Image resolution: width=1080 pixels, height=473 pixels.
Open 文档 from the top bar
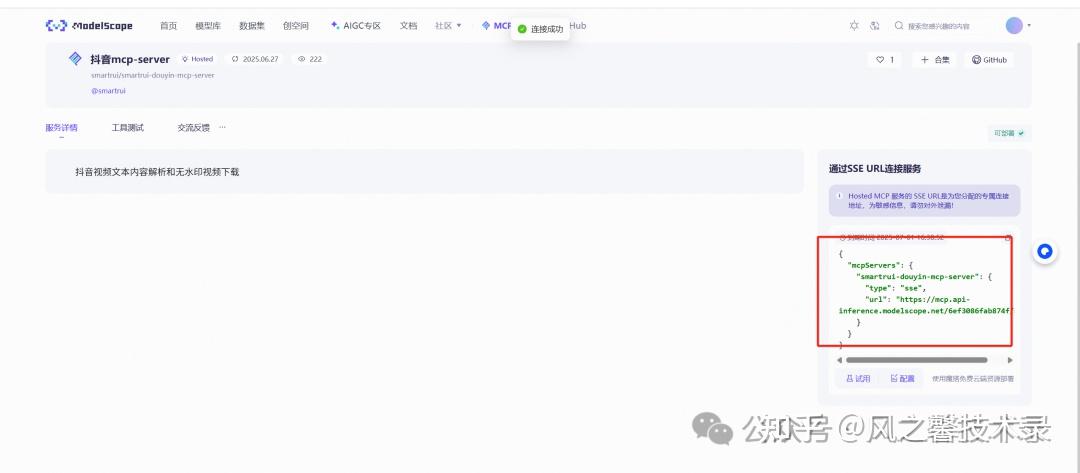[408, 26]
